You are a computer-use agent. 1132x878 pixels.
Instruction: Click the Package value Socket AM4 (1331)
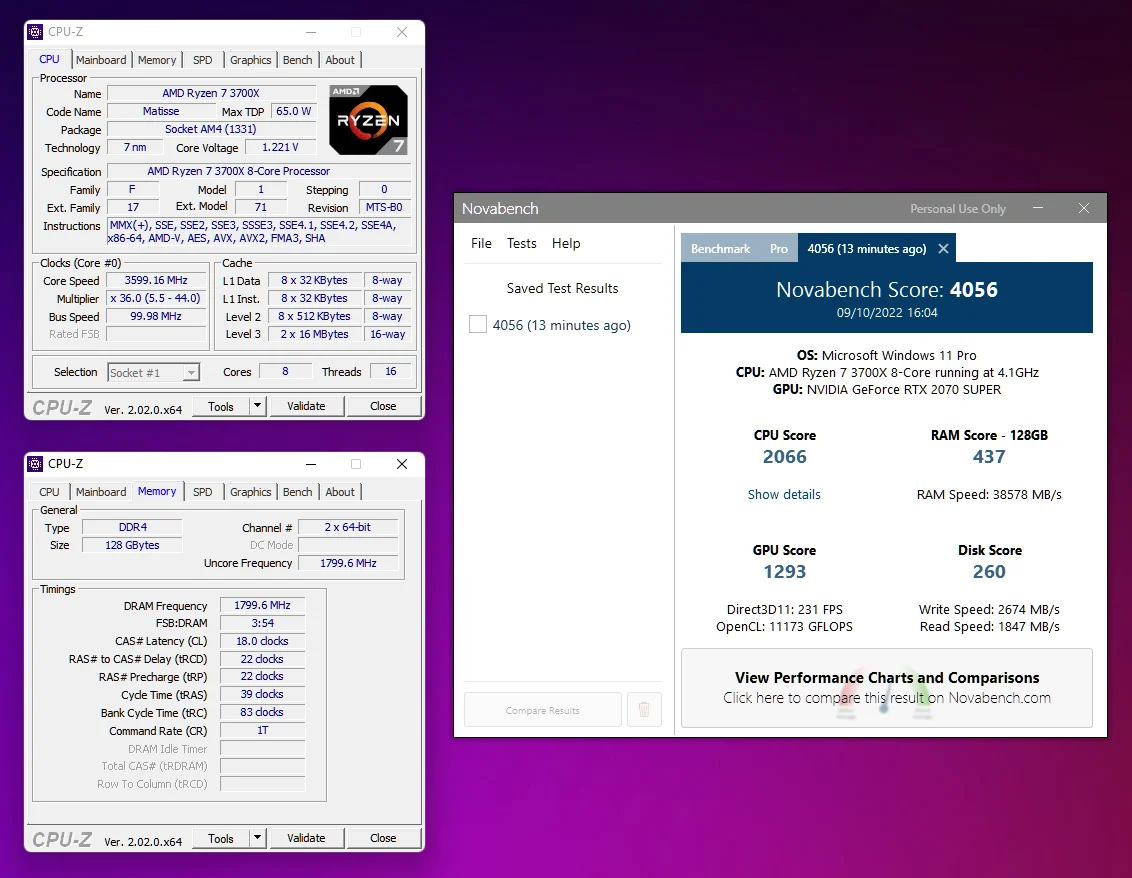[212, 129]
